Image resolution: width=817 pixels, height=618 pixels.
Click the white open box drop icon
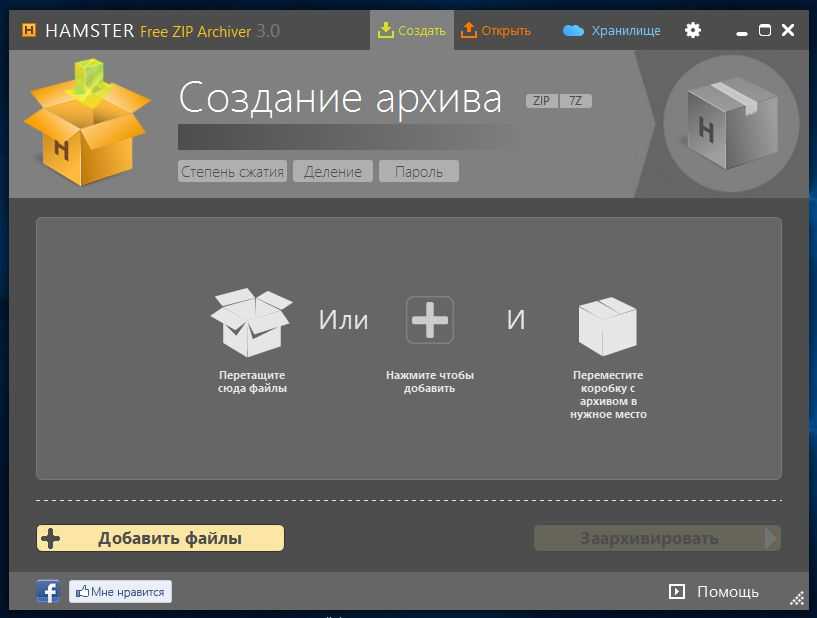pos(251,324)
